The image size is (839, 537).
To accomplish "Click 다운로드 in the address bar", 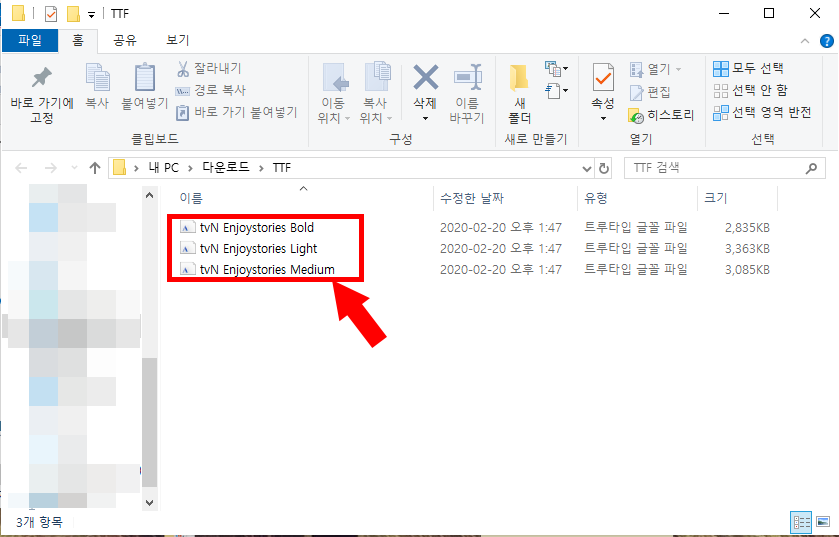I will point(226,167).
